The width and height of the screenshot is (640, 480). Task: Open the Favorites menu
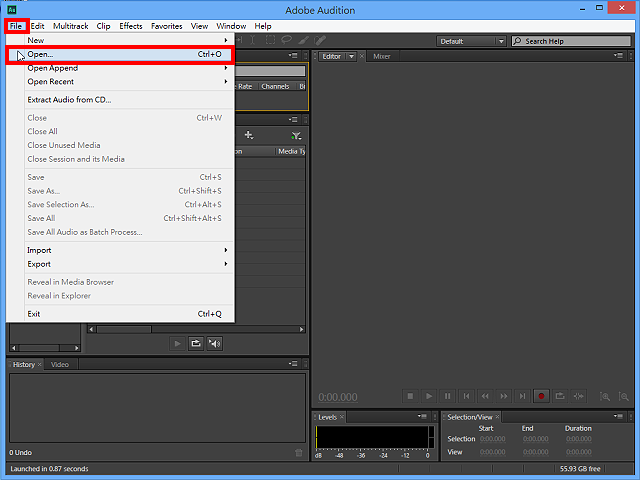pyautogui.click(x=167, y=26)
